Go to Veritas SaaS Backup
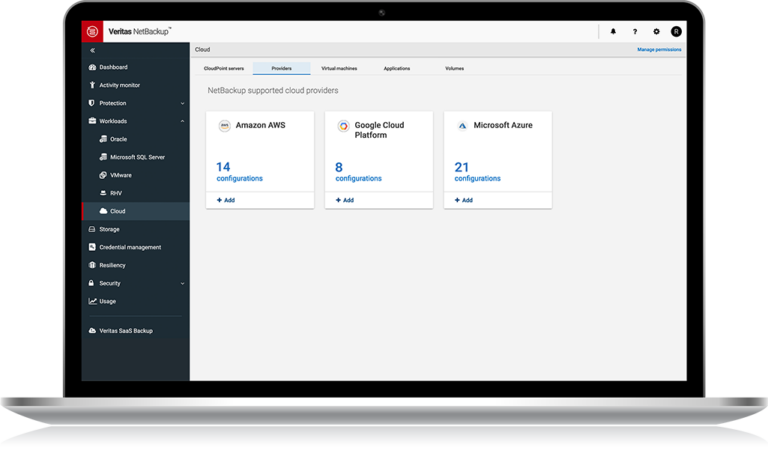 click(x=126, y=330)
